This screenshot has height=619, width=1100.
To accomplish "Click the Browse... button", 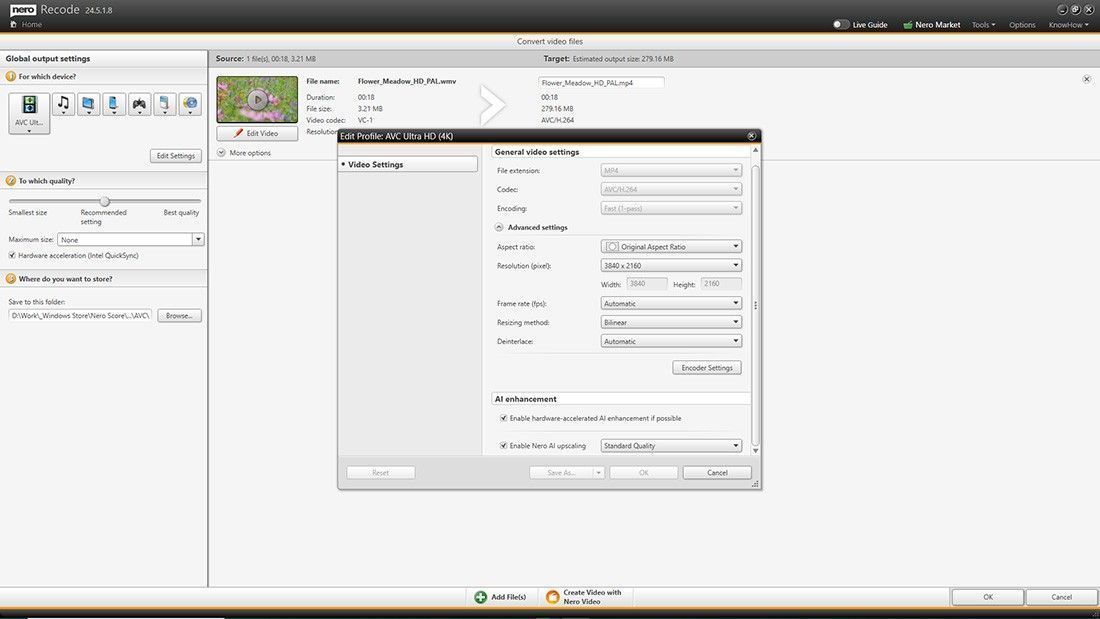I will (x=180, y=316).
